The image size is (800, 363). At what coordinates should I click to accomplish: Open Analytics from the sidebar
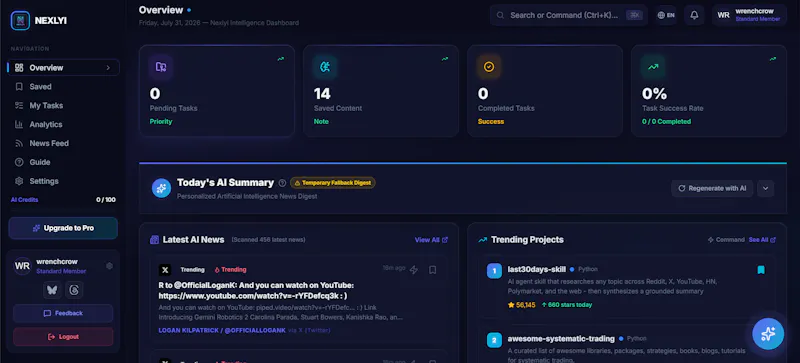tap(63, 125)
